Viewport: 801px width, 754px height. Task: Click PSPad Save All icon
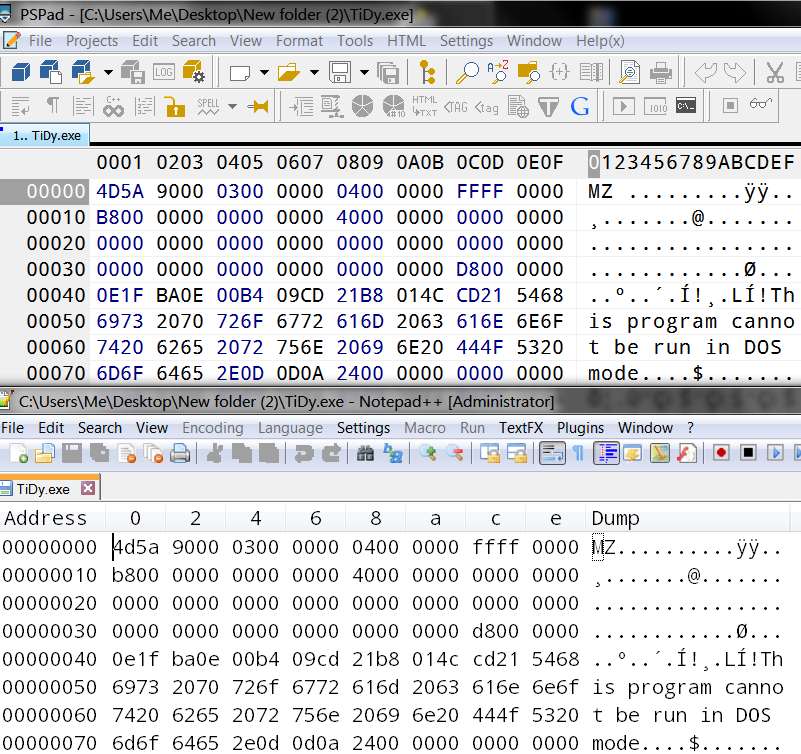click(x=388, y=73)
